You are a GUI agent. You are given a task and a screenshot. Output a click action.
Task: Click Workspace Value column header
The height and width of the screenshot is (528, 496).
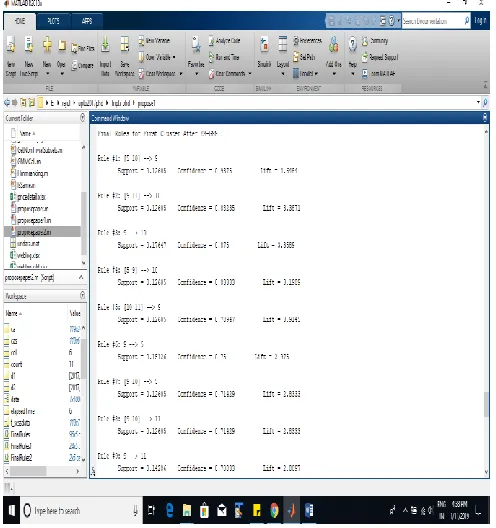point(75,313)
